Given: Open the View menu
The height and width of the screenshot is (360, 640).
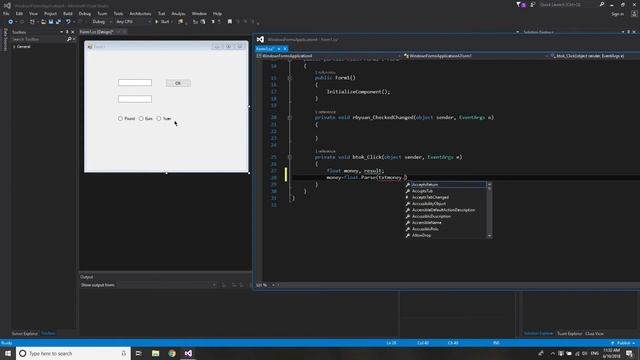Looking at the screenshot, I should pyautogui.click(x=33, y=13).
